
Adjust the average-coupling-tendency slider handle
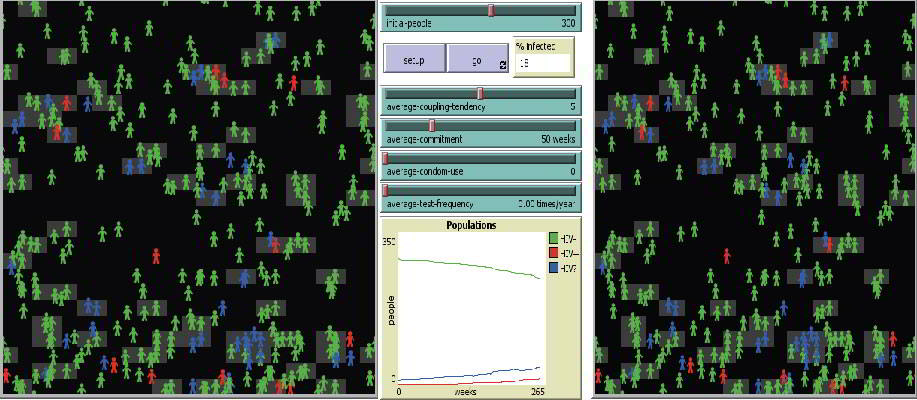click(x=480, y=94)
